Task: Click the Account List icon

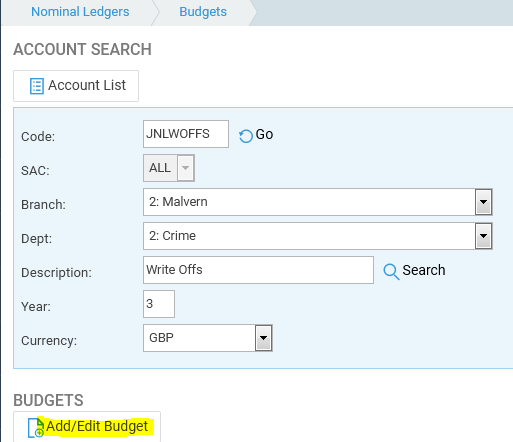Action: (37, 86)
